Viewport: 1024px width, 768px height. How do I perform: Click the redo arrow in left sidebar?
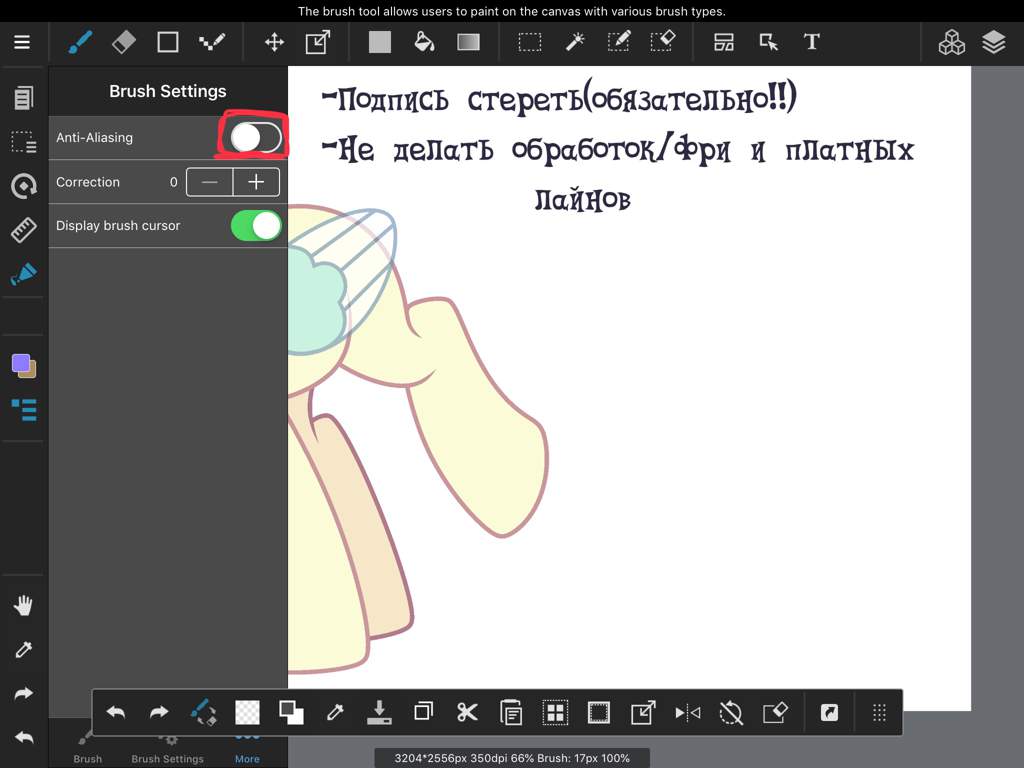tap(24, 694)
